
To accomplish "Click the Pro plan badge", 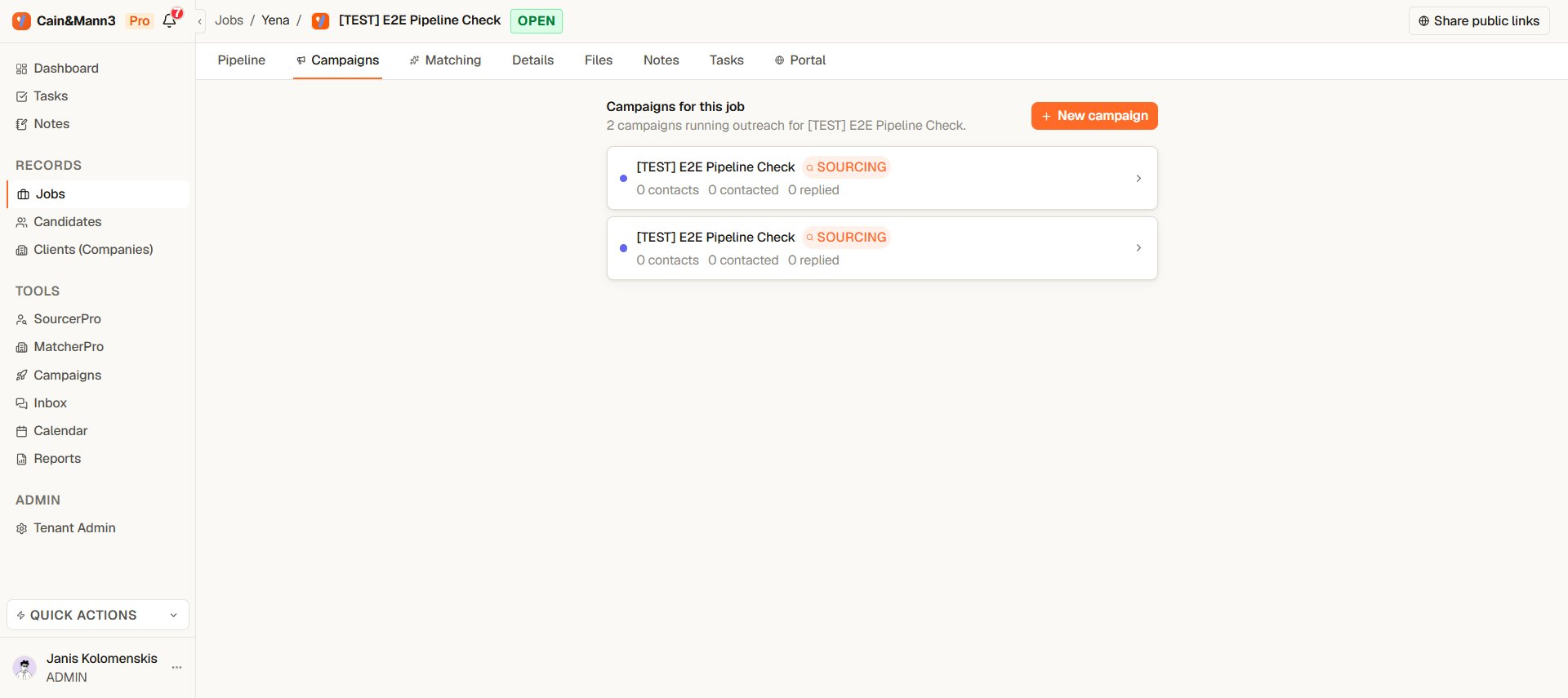I will pyautogui.click(x=140, y=21).
